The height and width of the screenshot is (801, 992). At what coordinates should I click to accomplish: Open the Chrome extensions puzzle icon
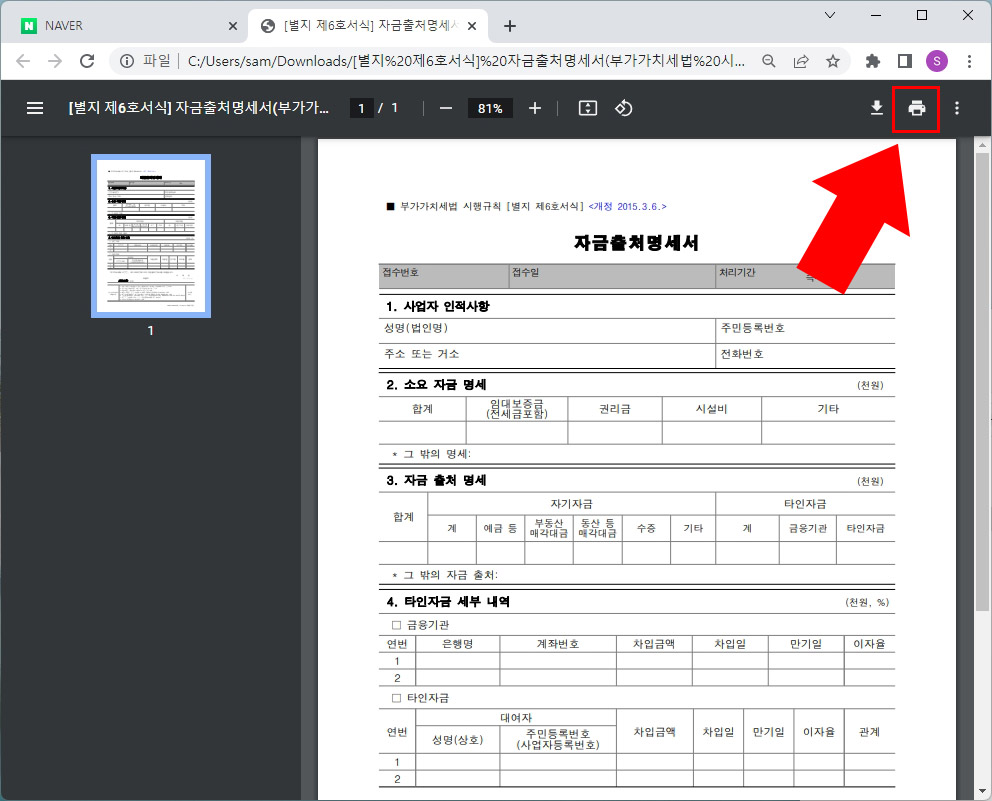[871, 61]
